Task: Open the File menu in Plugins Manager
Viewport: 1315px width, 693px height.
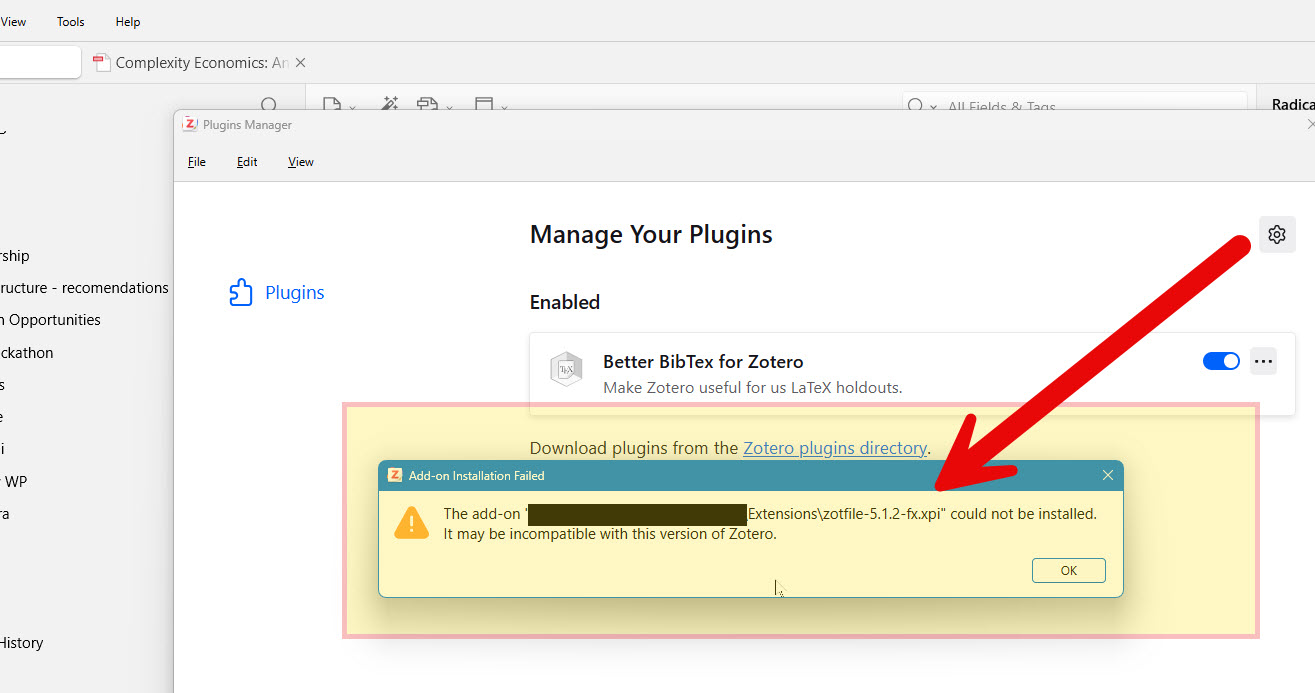Action: coord(197,162)
